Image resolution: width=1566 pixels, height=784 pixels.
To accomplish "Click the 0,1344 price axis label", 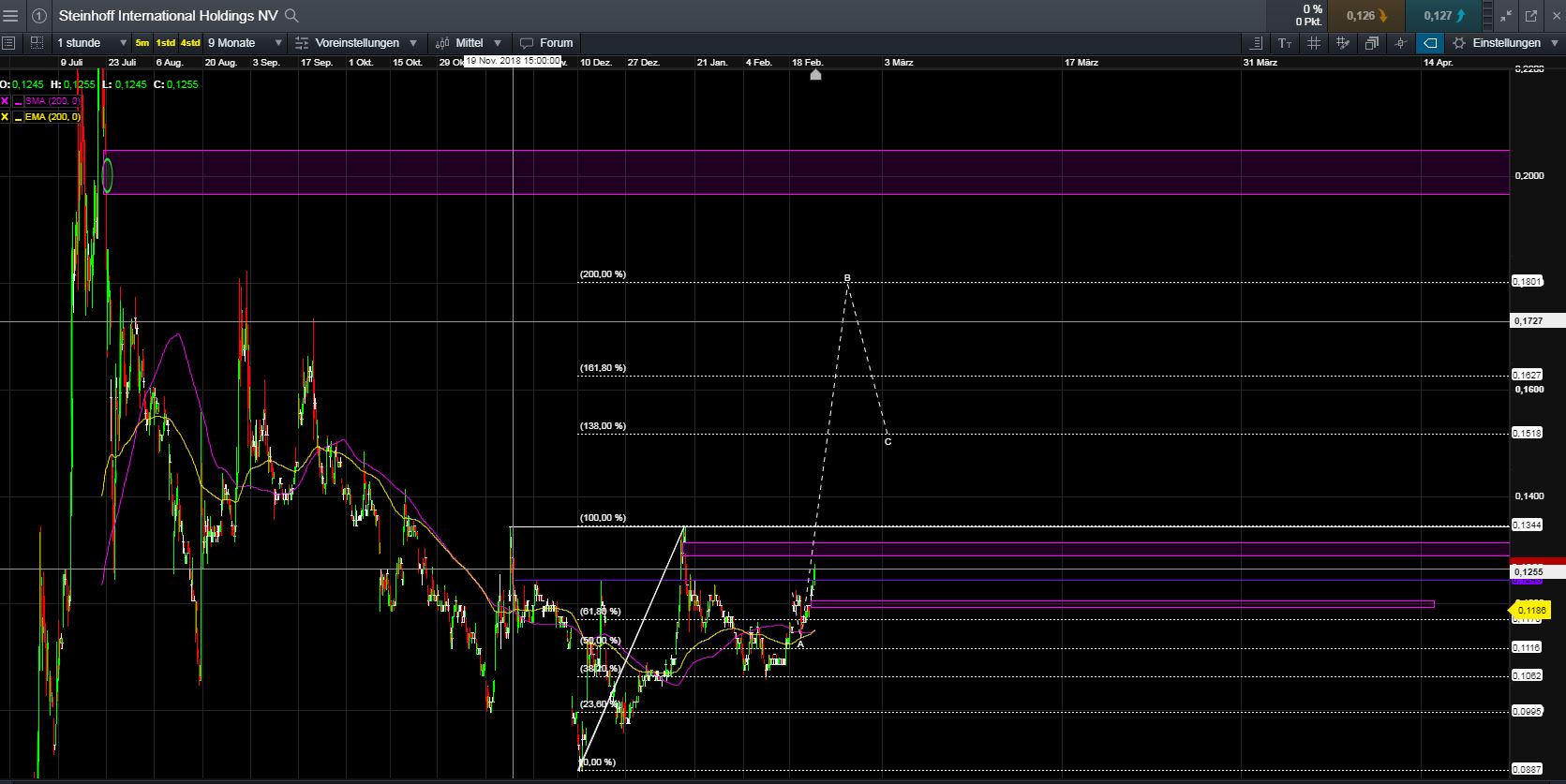I will 1527,525.
